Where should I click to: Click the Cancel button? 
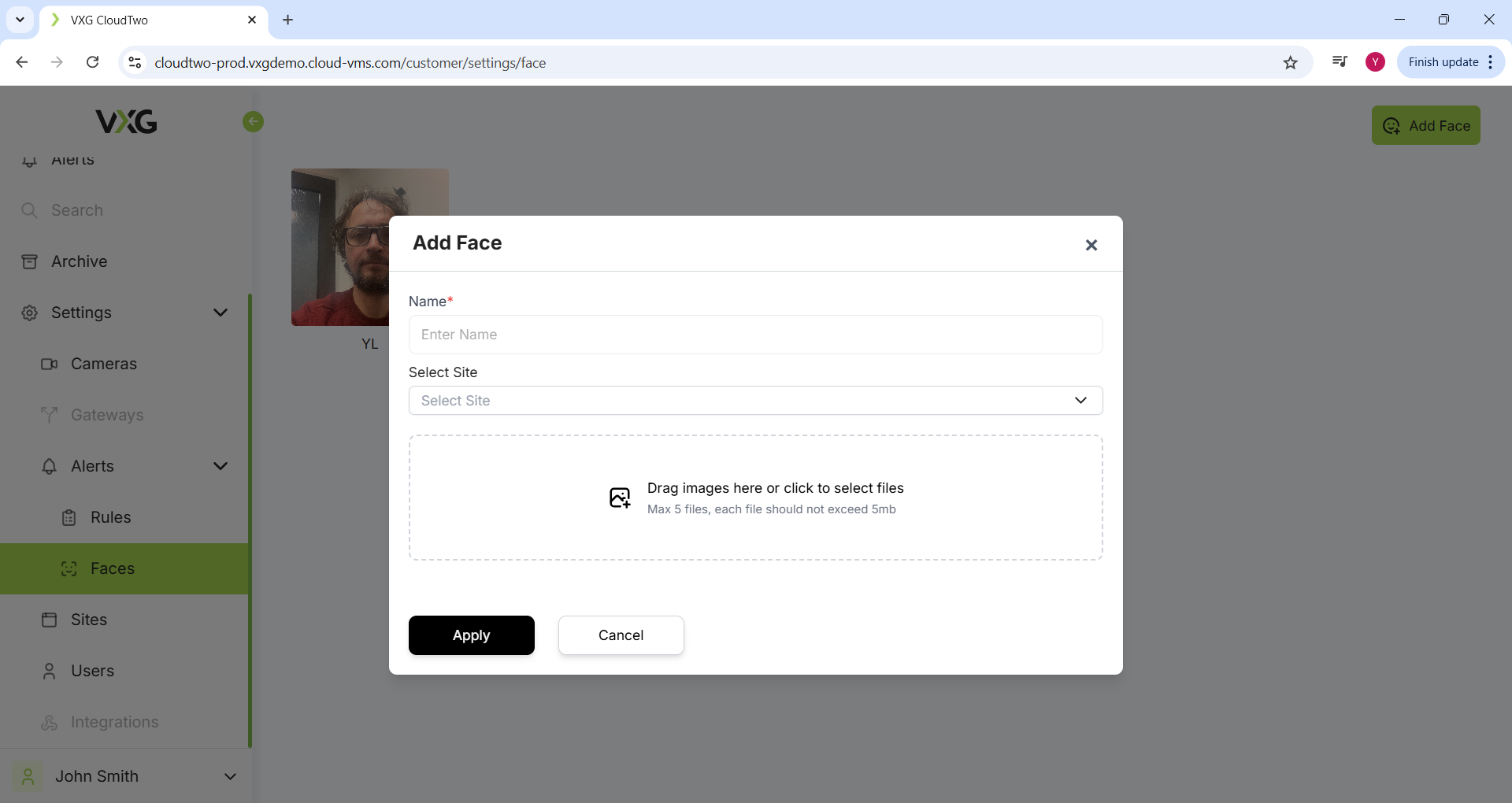tap(621, 635)
